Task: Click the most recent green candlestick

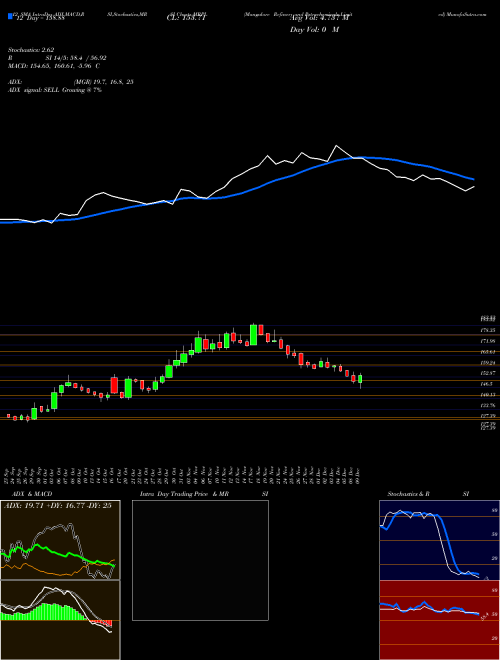Action: (x=360, y=379)
